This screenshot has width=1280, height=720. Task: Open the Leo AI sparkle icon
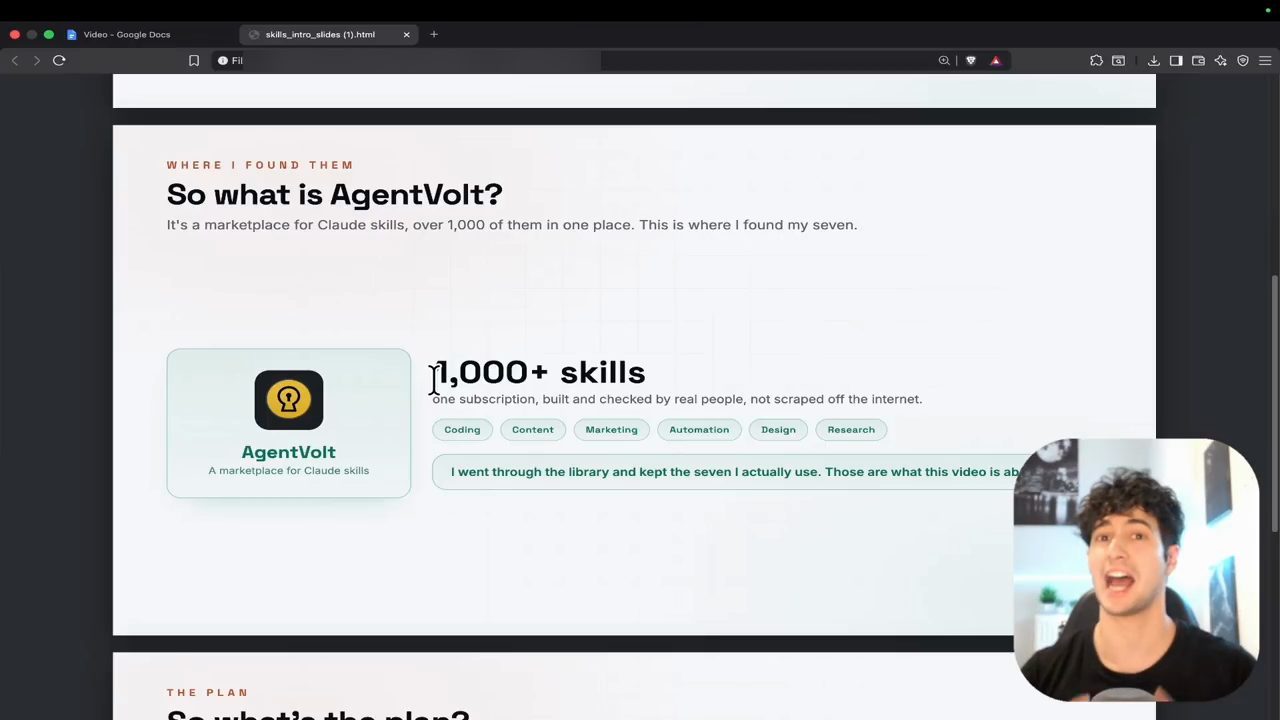pos(1221,61)
